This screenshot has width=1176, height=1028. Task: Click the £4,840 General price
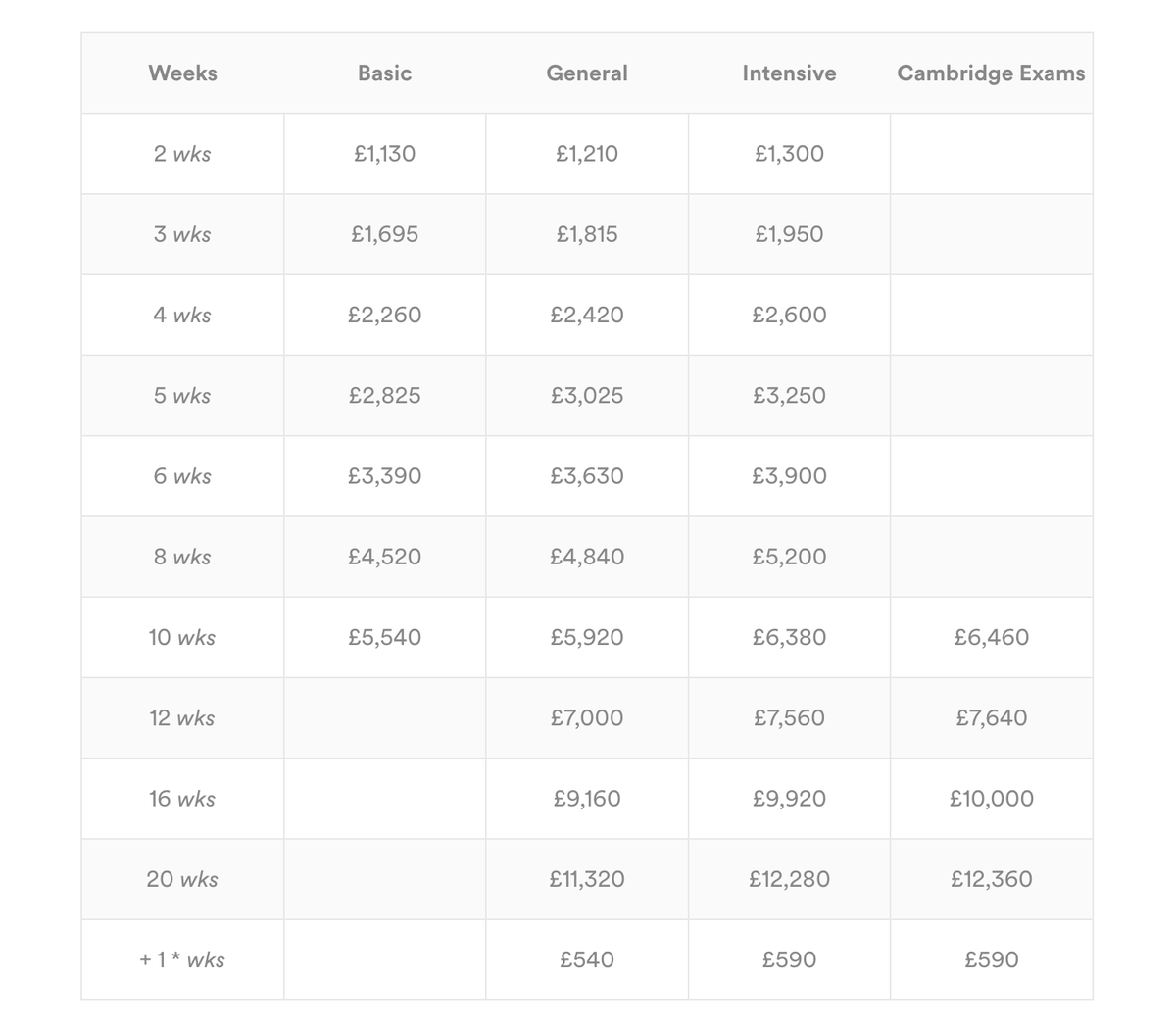coord(587,557)
